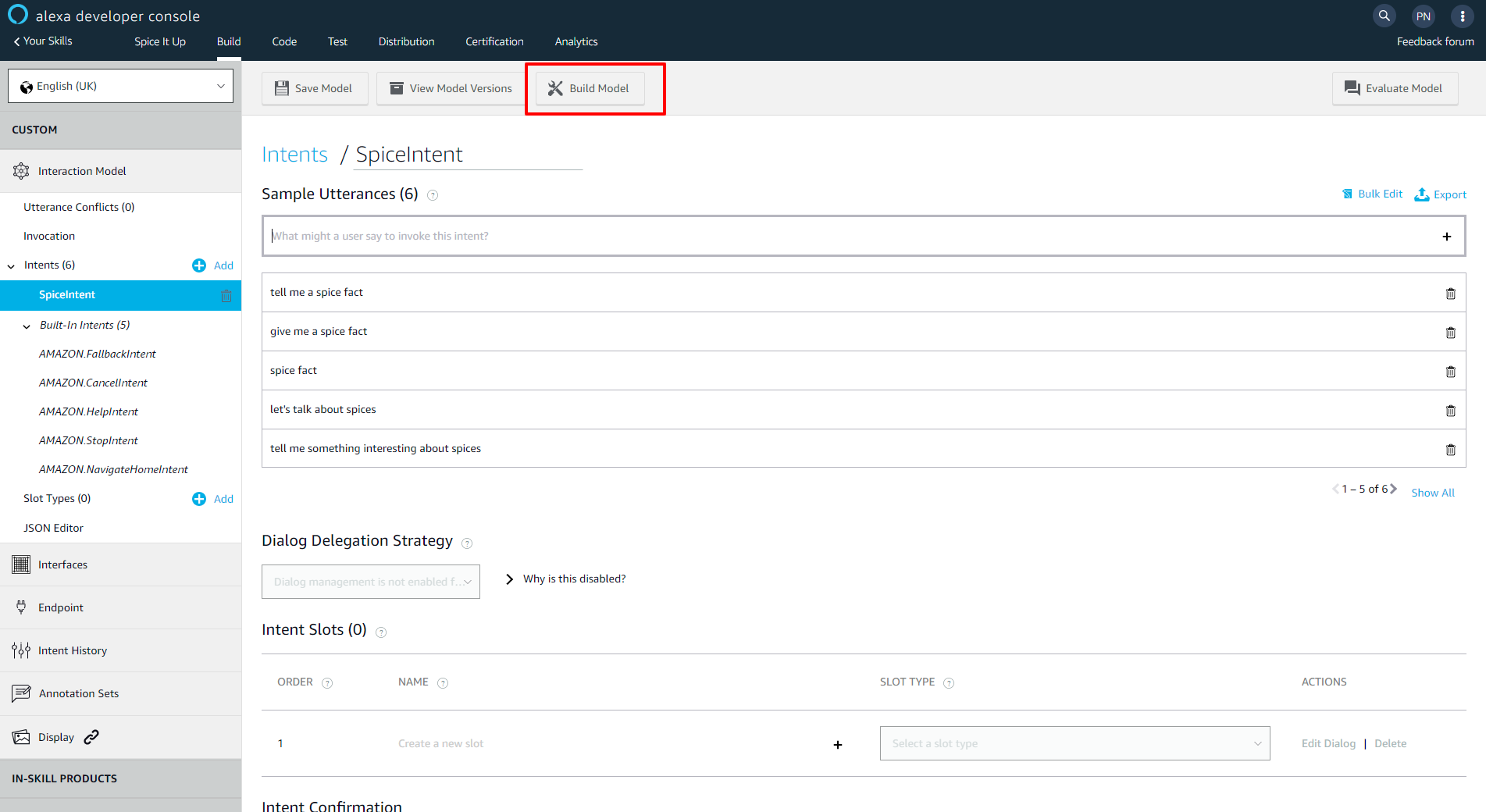
Task: Open the PN user account avatar
Action: point(1424,16)
